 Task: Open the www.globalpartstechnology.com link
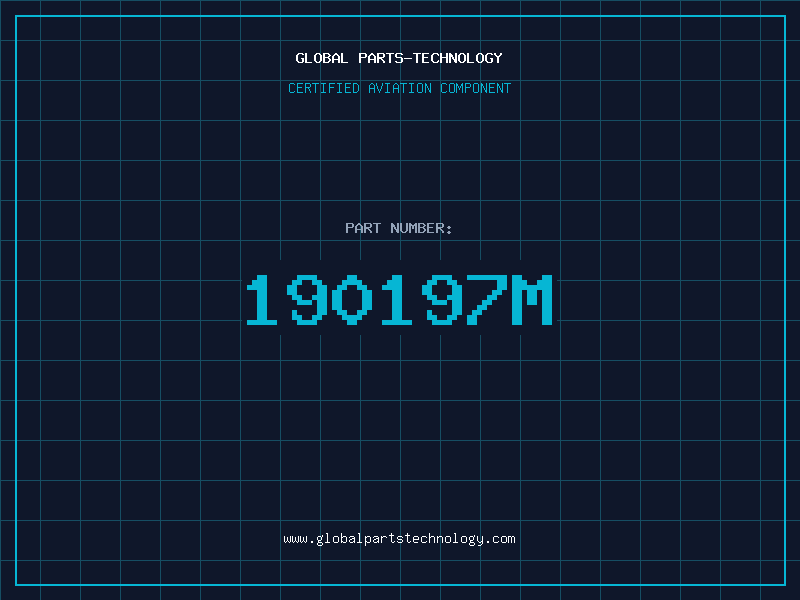coord(399,539)
